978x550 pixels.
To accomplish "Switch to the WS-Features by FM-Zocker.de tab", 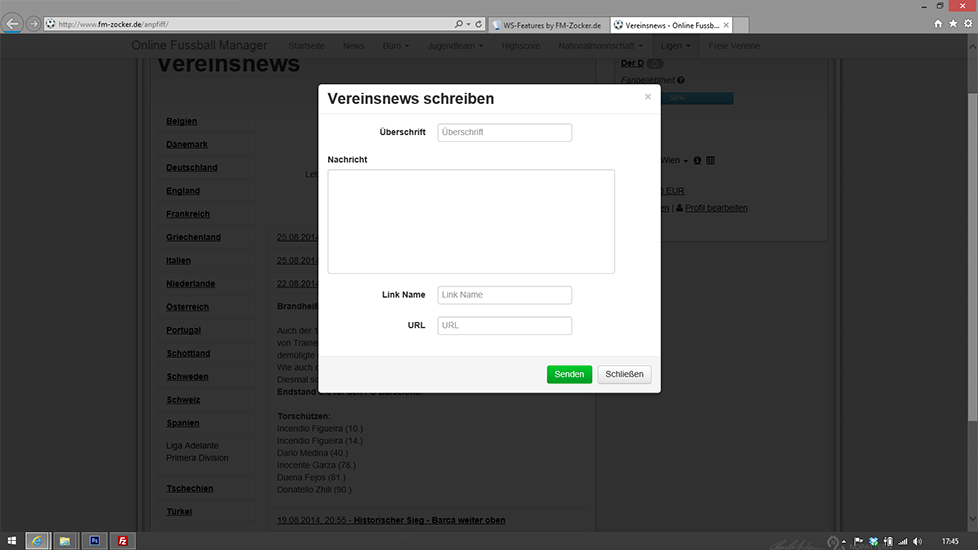I will 550,24.
